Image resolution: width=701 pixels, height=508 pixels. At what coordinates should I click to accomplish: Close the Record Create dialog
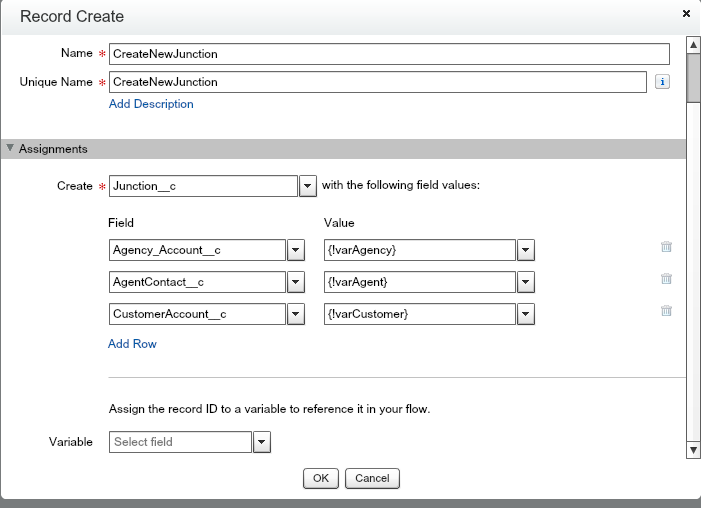[686, 14]
